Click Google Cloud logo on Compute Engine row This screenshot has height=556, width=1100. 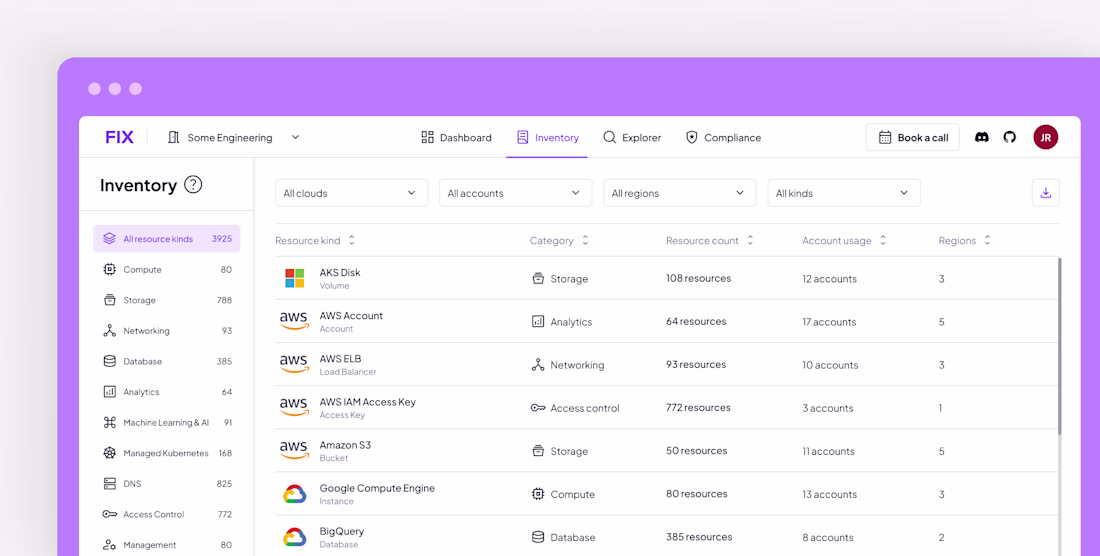pos(295,494)
